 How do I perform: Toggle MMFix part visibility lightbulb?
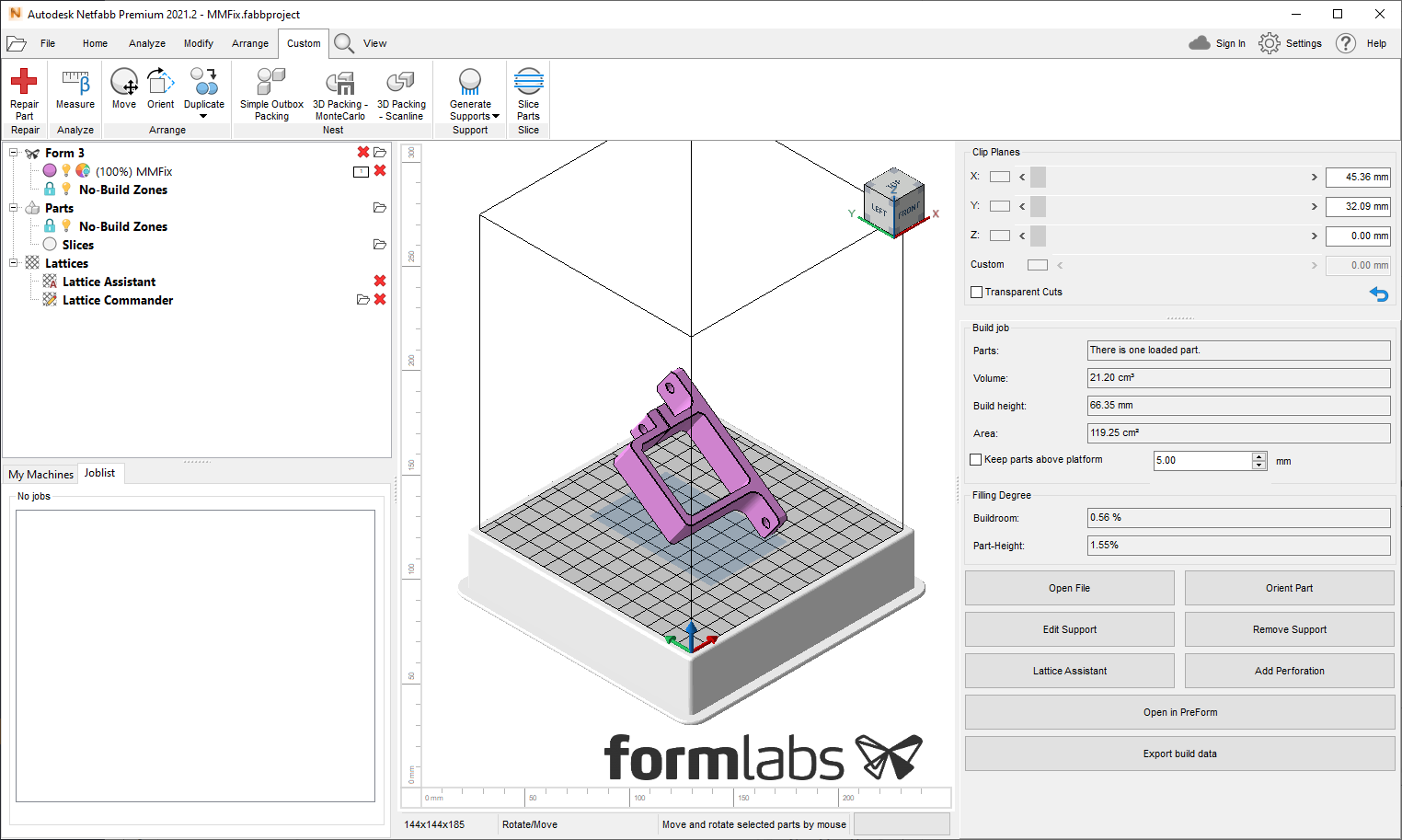pyautogui.click(x=66, y=170)
